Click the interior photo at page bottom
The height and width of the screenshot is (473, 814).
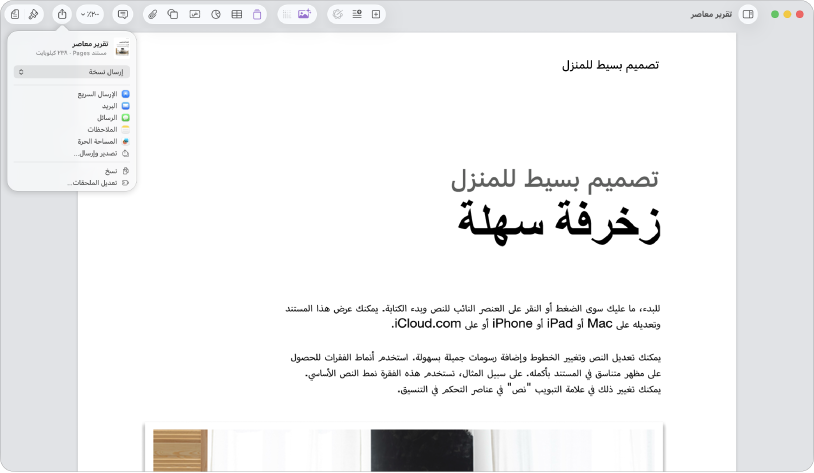pyautogui.click(x=404, y=448)
